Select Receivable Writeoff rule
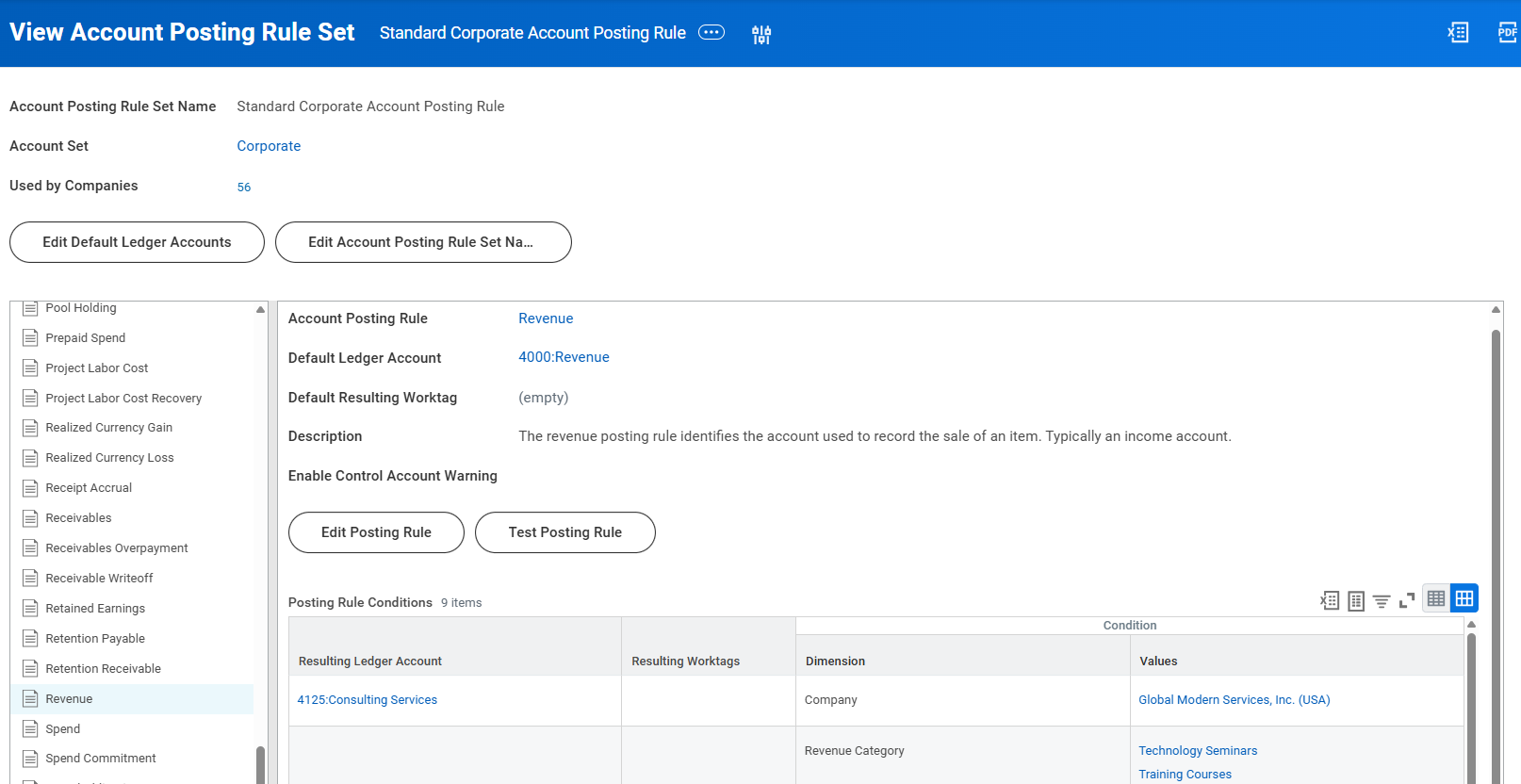1521x784 pixels. click(99, 579)
